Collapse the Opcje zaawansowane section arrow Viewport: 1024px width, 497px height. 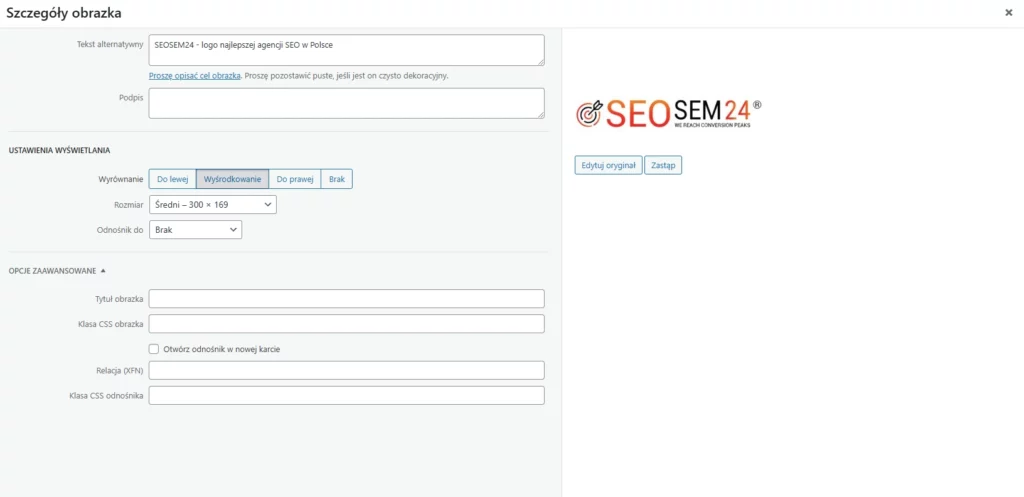(x=103, y=270)
